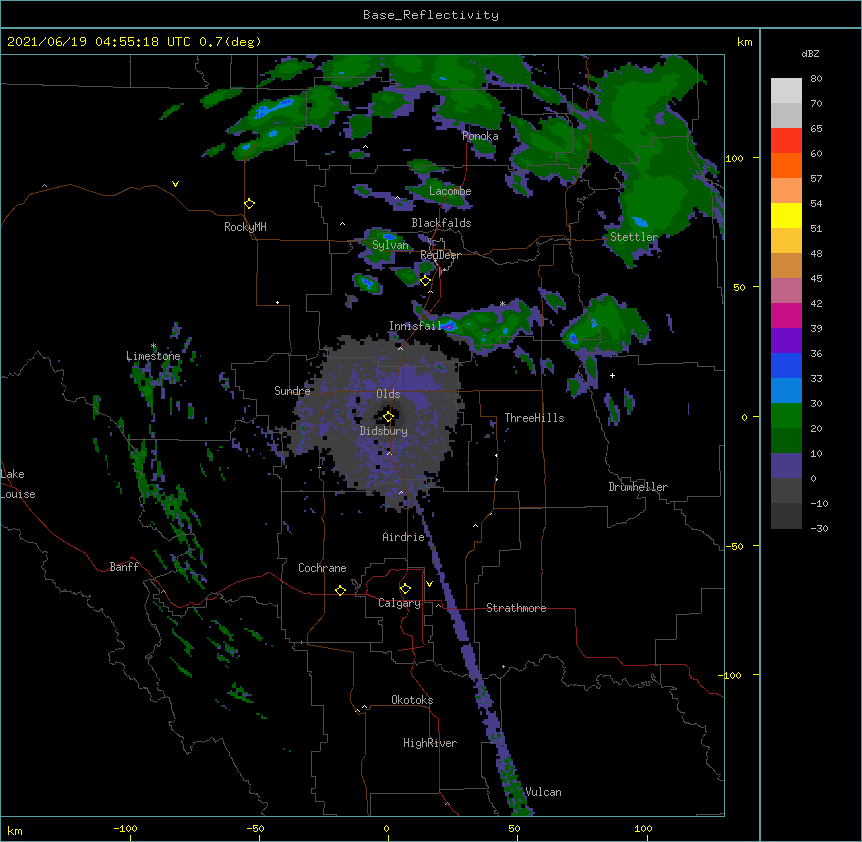862x842 pixels.
Task: Select the yellow v marker northwest of RockyMH
Action: [175, 184]
